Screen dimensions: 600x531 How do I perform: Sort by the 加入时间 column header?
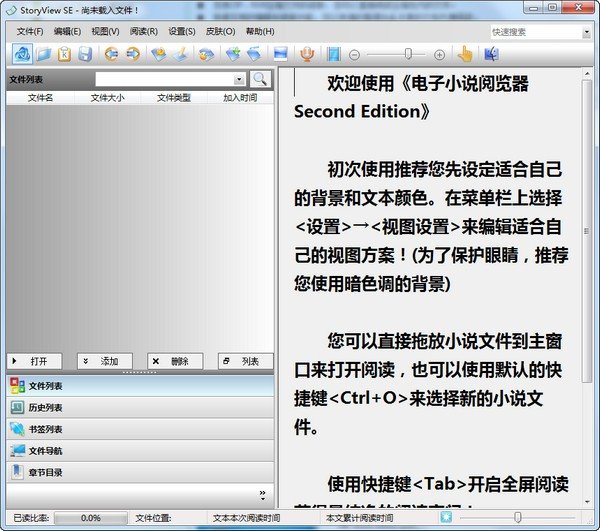pos(240,98)
